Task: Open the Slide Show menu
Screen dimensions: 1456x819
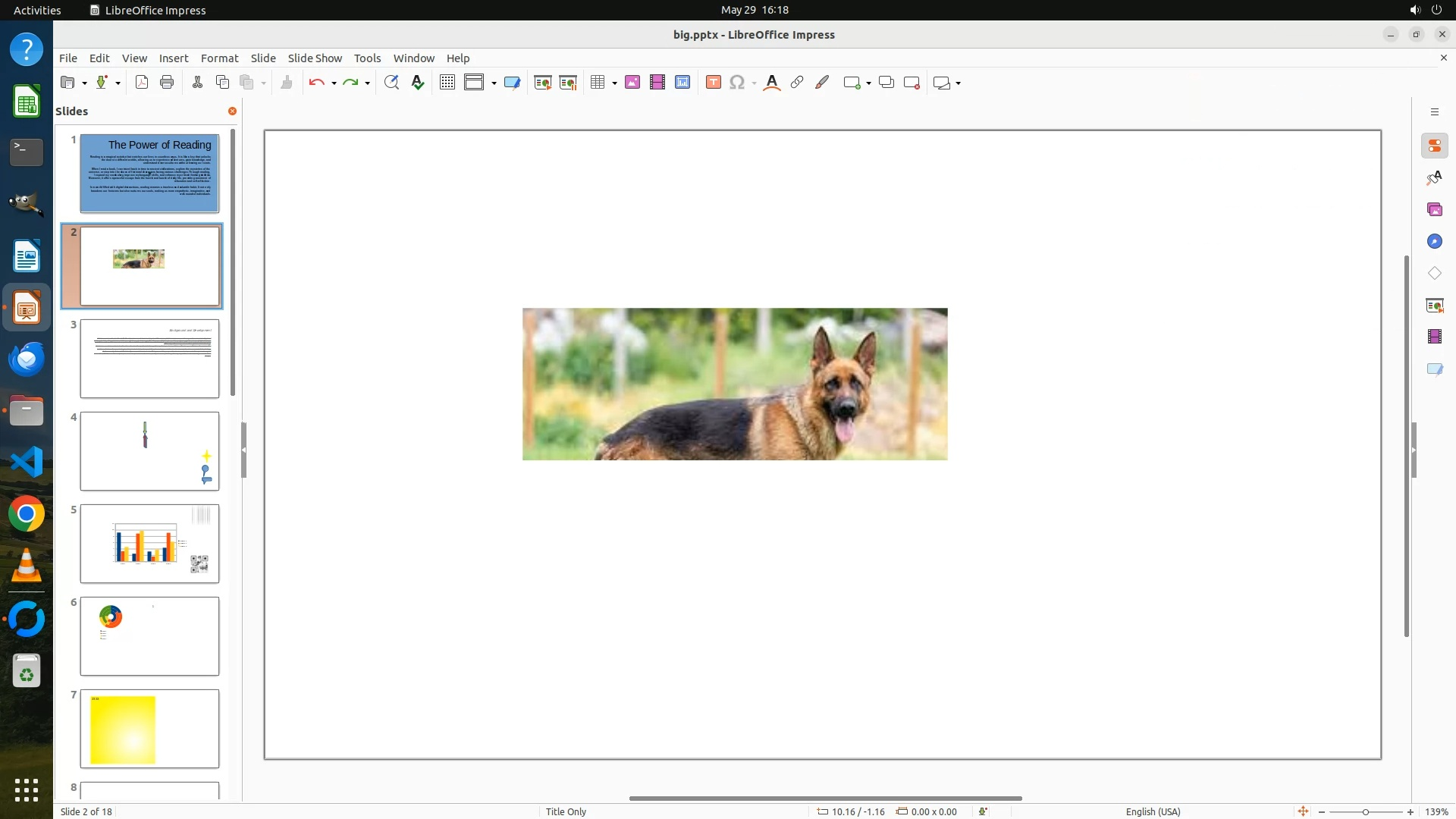Action: click(315, 58)
